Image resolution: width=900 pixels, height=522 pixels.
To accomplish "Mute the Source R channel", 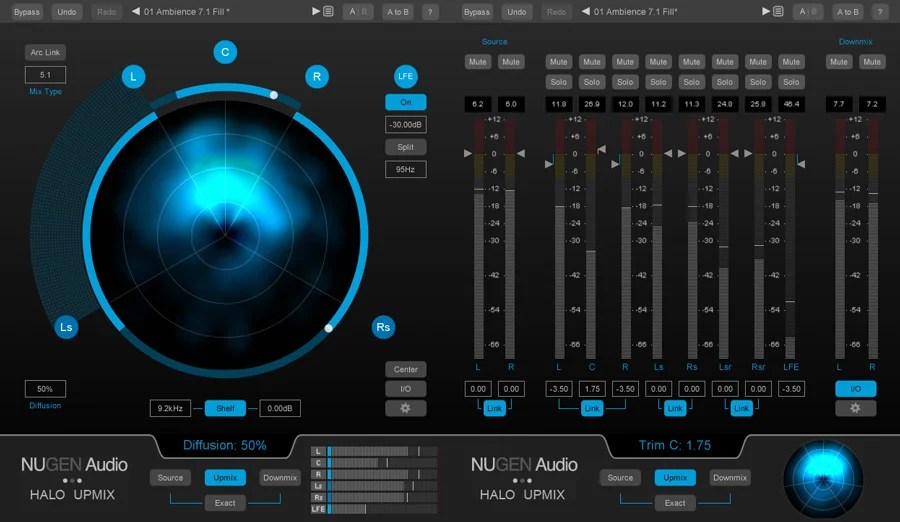I will tap(511, 62).
